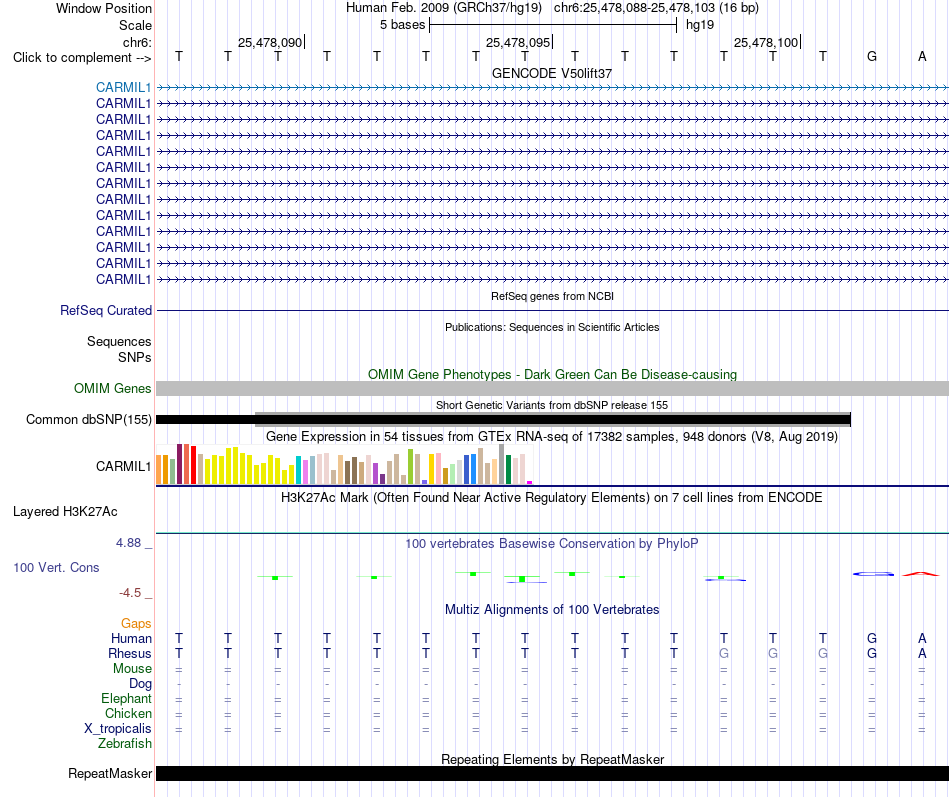Open the H3K27Ac Mark ENCODE track title
Image resolution: width=950 pixels, height=797 pixels.
(x=552, y=498)
